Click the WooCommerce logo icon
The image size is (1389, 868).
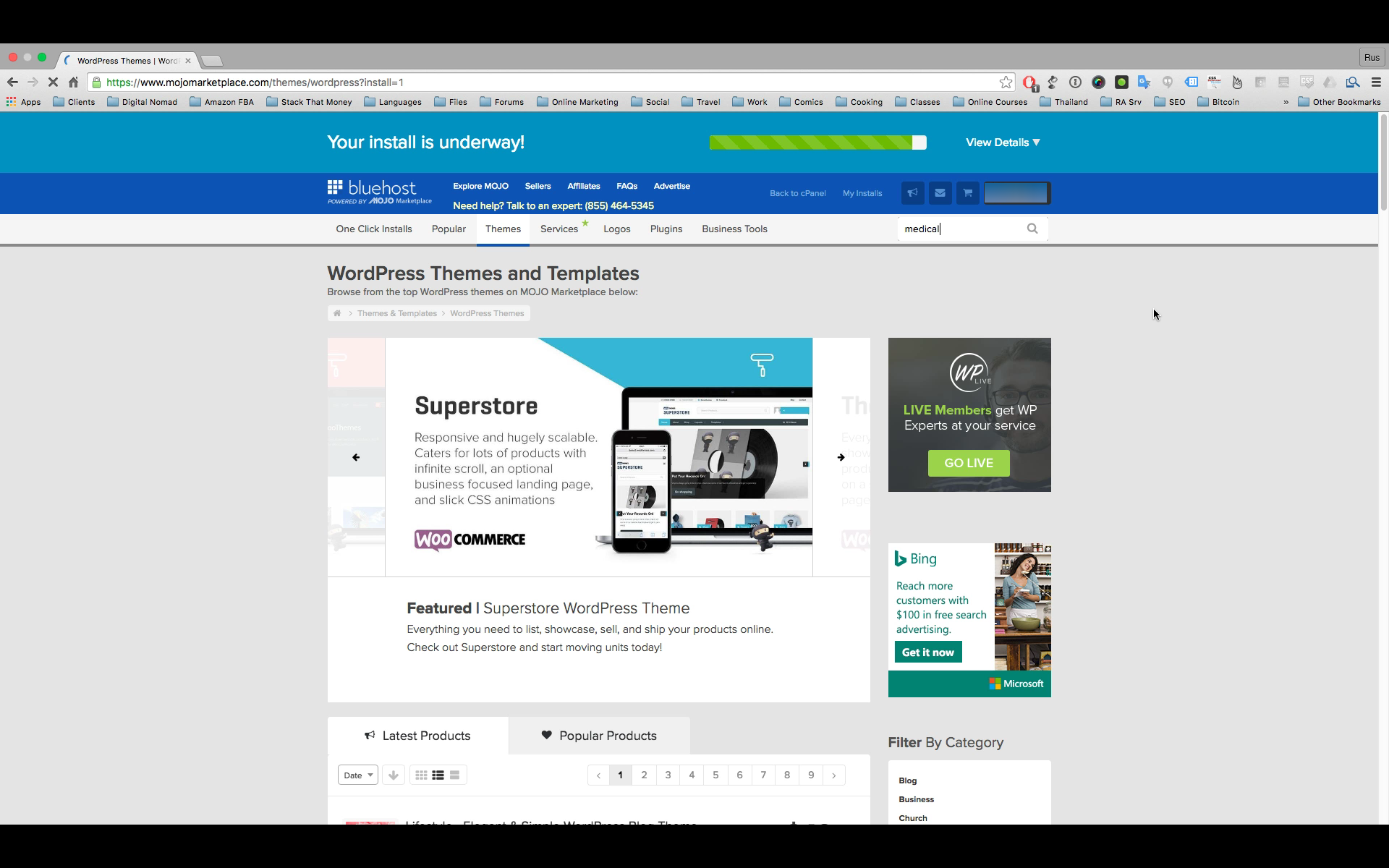[469, 539]
